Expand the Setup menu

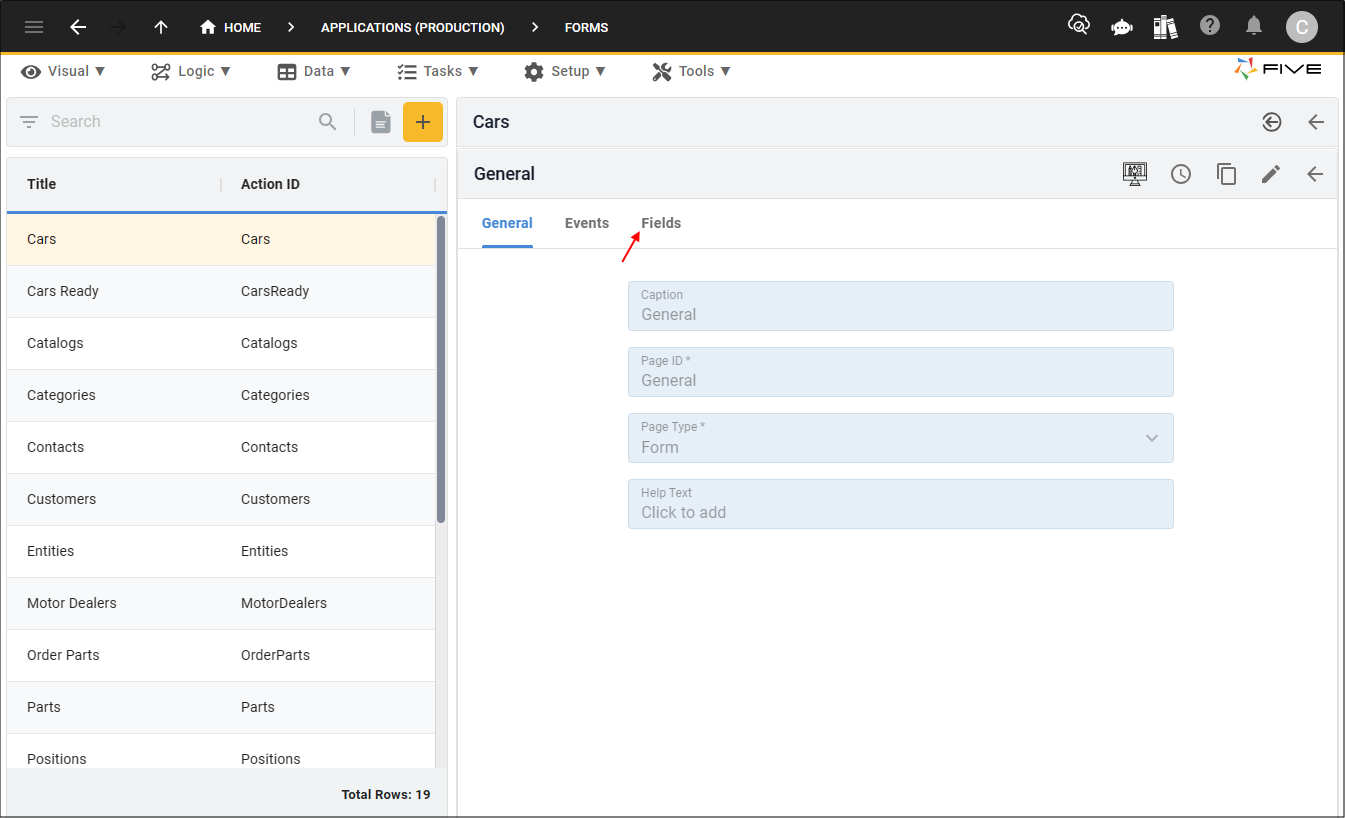tap(565, 71)
